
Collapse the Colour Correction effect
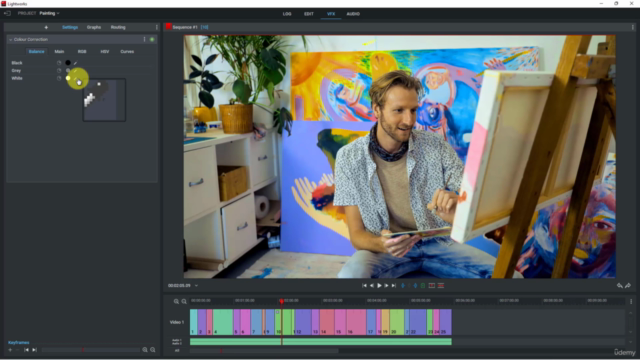click(11, 40)
